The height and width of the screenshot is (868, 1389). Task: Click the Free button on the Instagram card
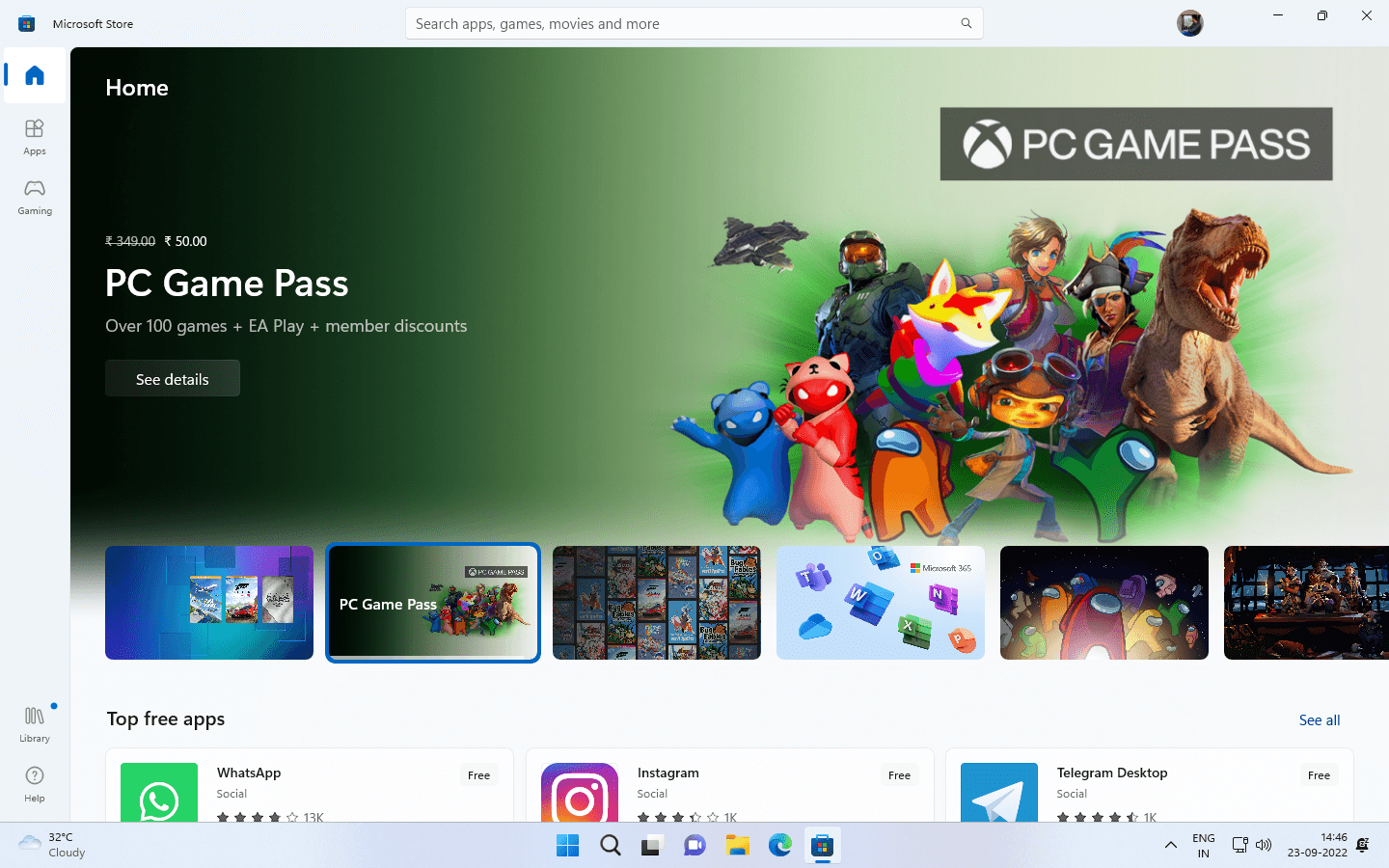(899, 775)
